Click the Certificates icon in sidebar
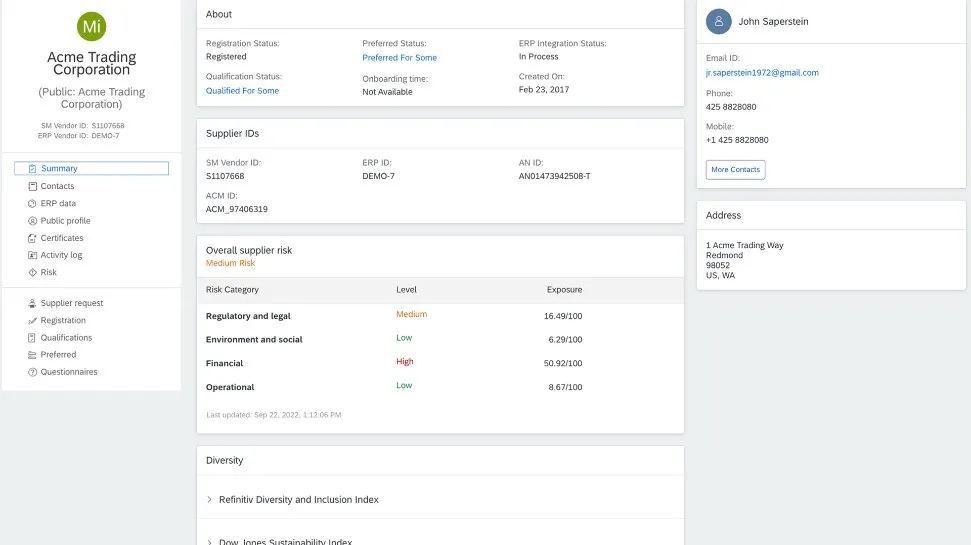This screenshot has height=545, width=971. [32, 238]
